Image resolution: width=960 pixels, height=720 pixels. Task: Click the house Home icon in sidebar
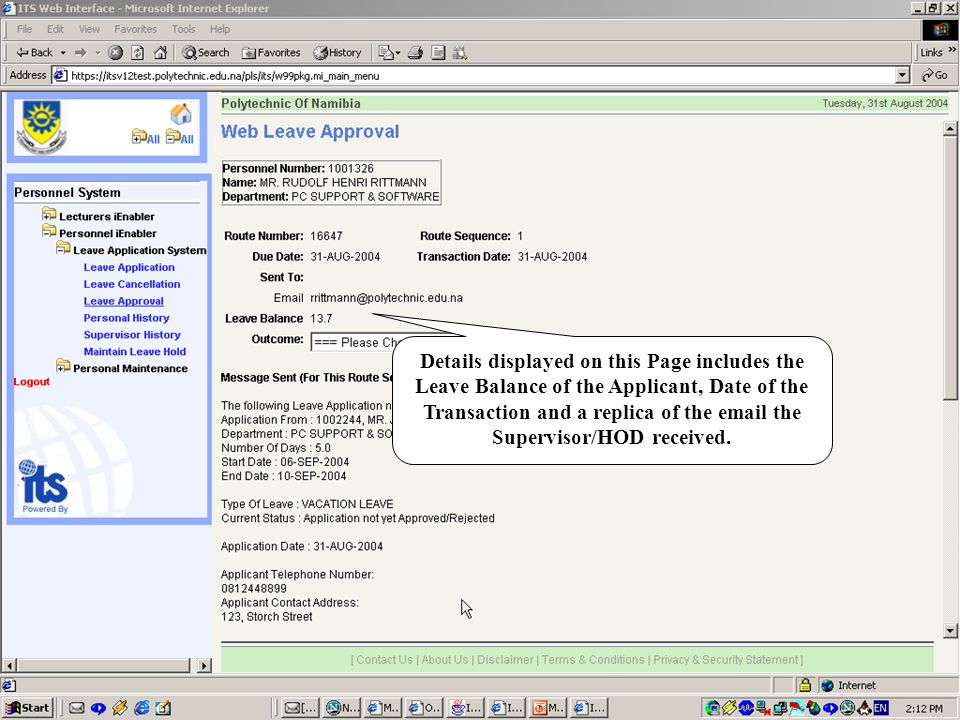[181, 114]
